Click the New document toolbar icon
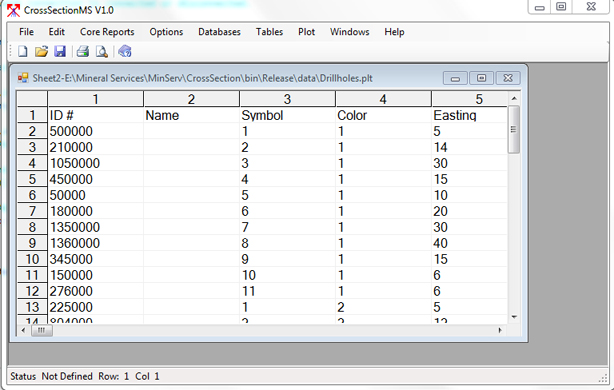The image size is (614, 390). [x=23, y=51]
